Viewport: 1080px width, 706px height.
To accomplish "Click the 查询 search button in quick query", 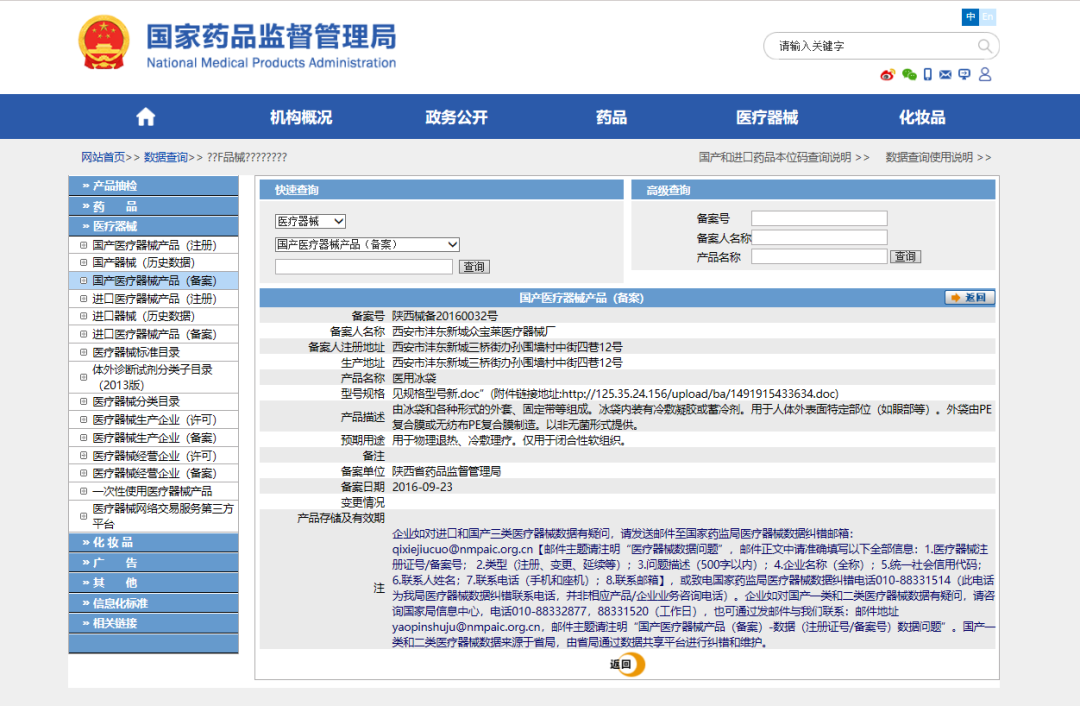I will coord(473,266).
